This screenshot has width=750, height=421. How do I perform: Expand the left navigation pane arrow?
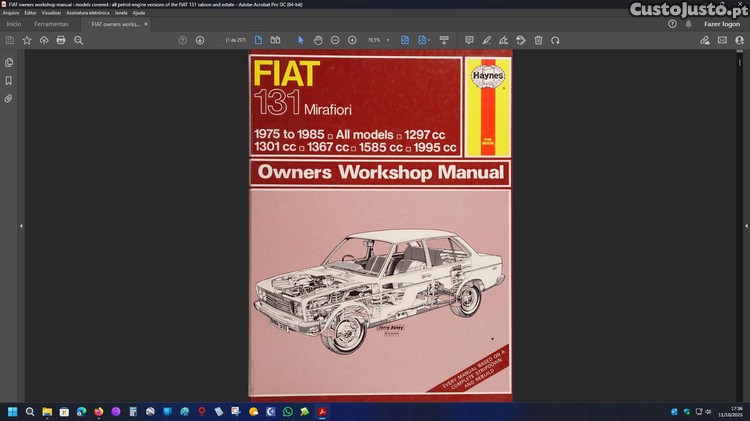pyautogui.click(x=21, y=226)
